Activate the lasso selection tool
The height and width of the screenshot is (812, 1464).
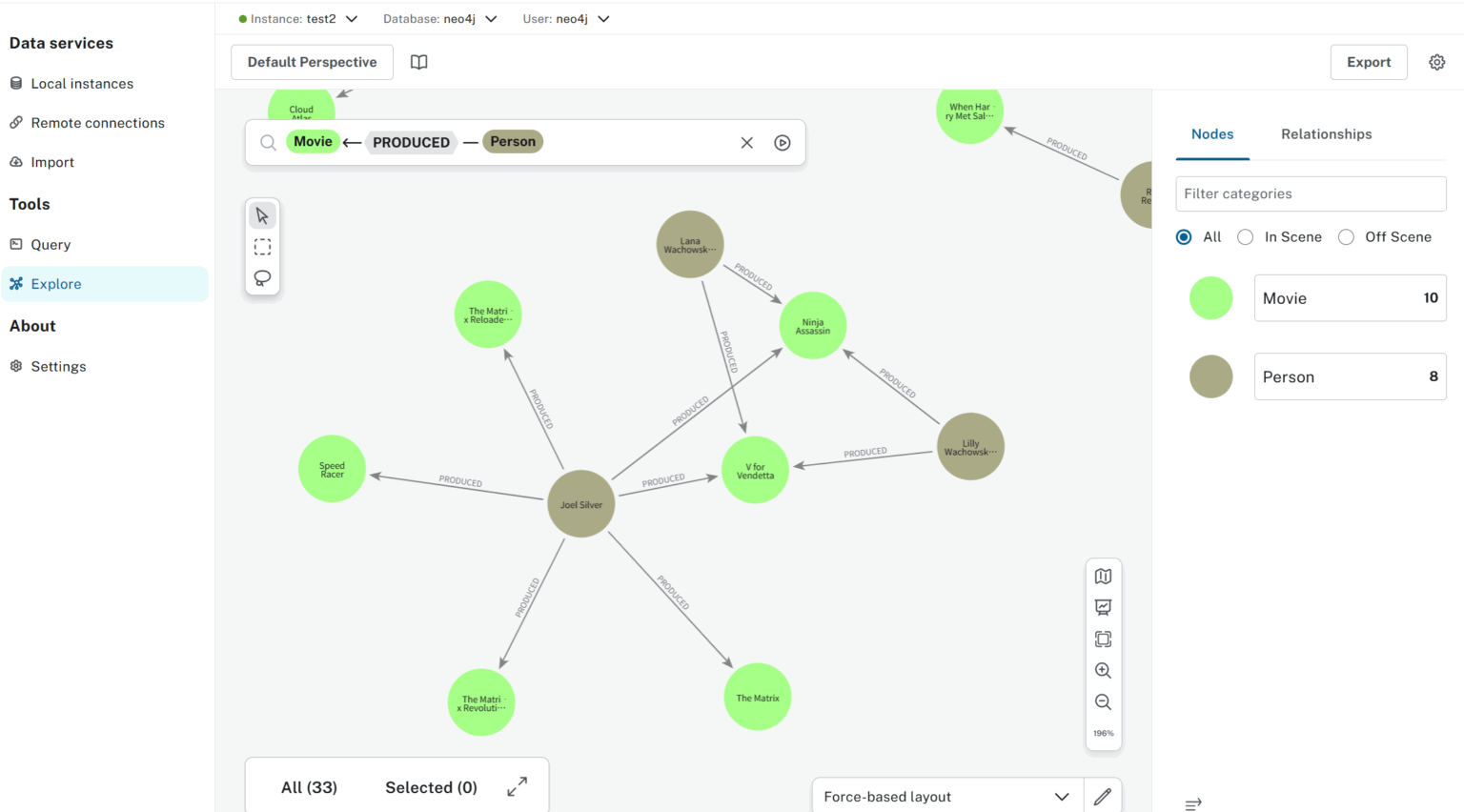click(x=262, y=277)
